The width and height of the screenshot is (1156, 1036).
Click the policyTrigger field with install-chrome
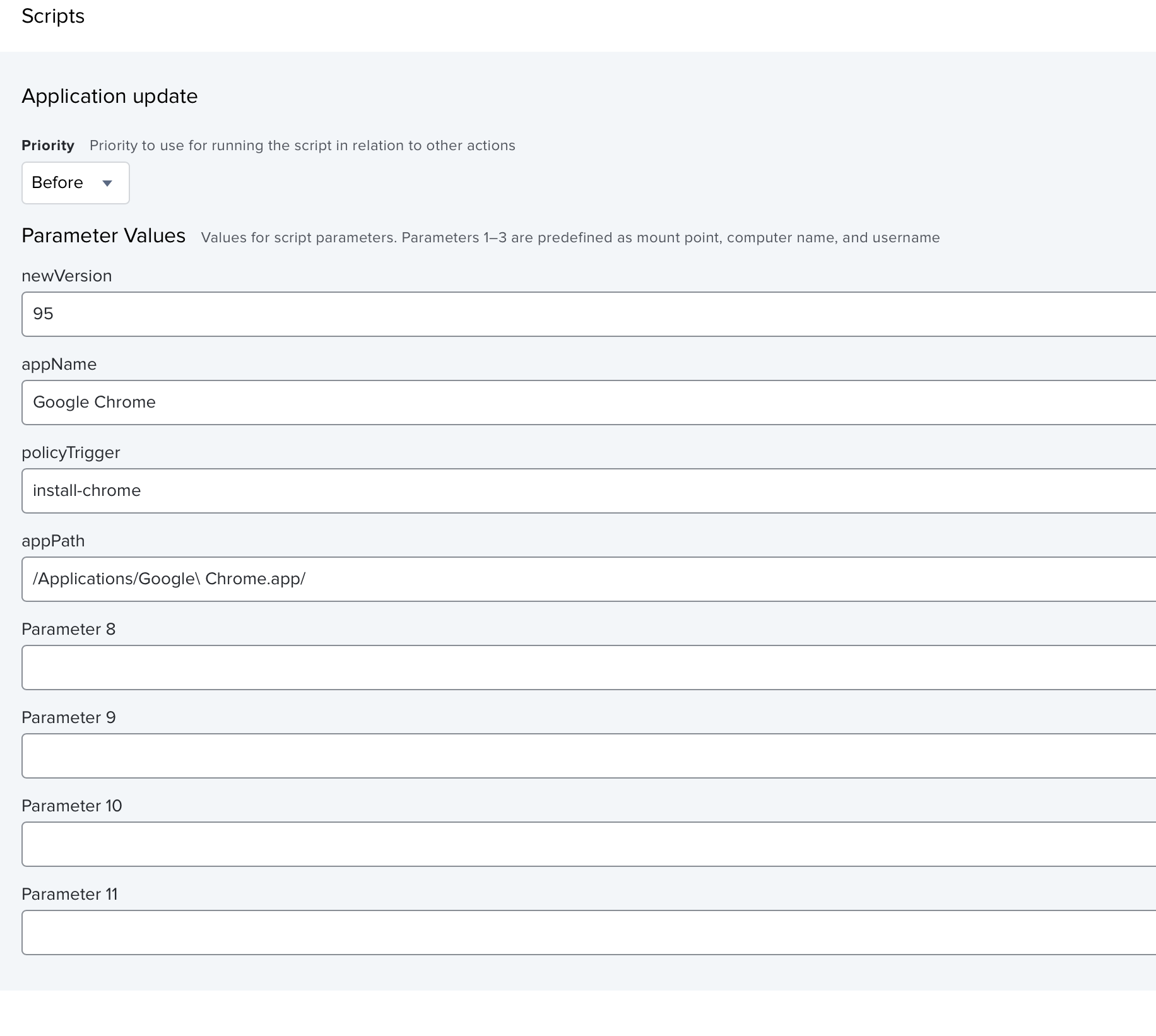point(589,491)
